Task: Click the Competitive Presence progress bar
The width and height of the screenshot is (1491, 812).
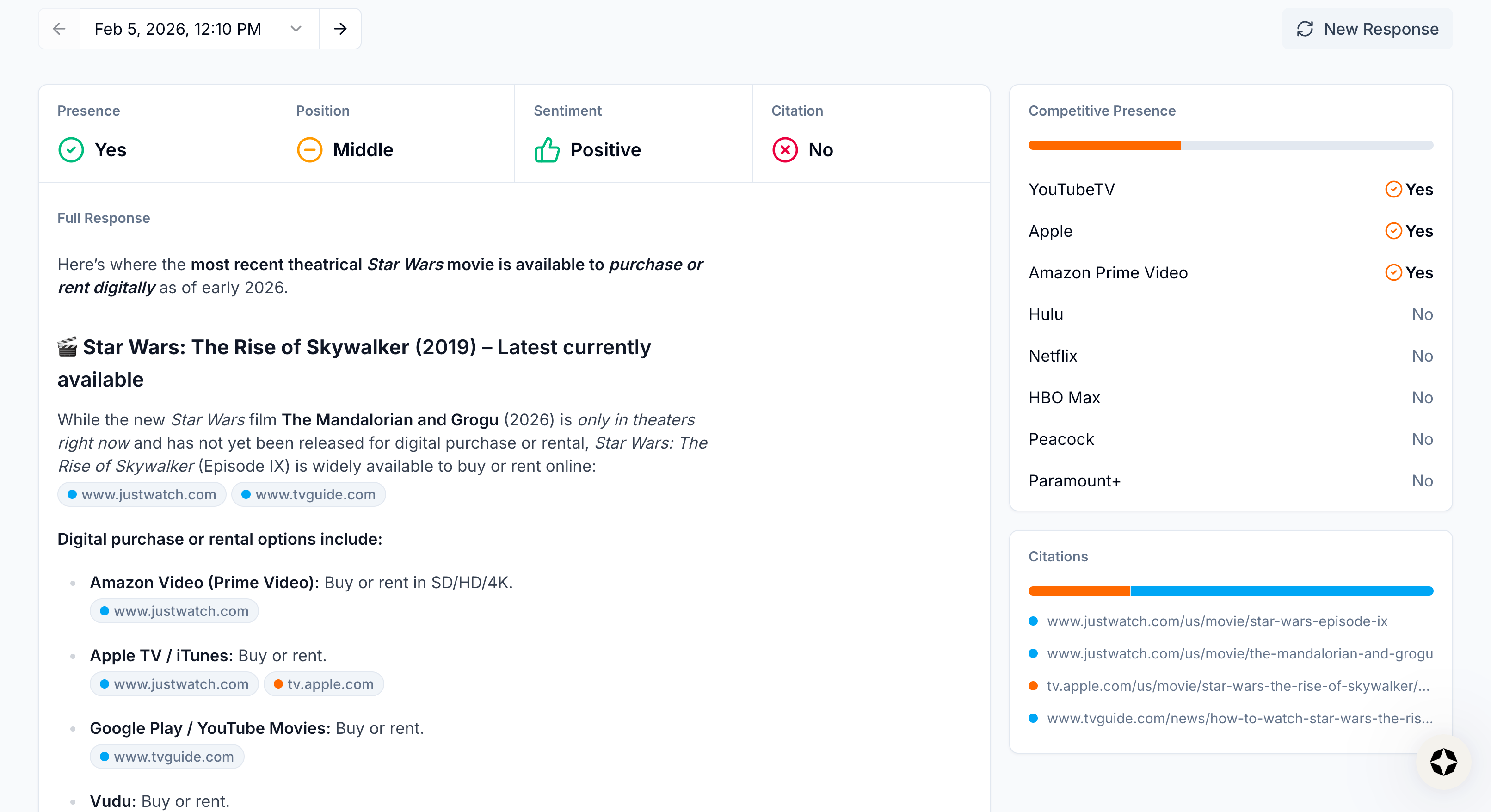Action: [x=1230, y=145]
